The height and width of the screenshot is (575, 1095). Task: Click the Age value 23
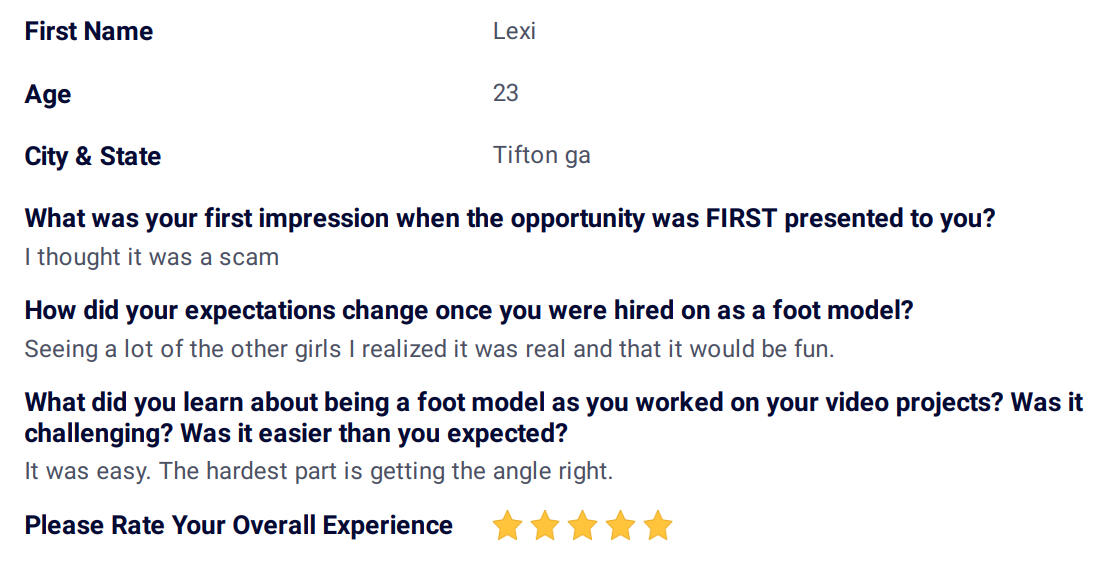click(506, 93)
